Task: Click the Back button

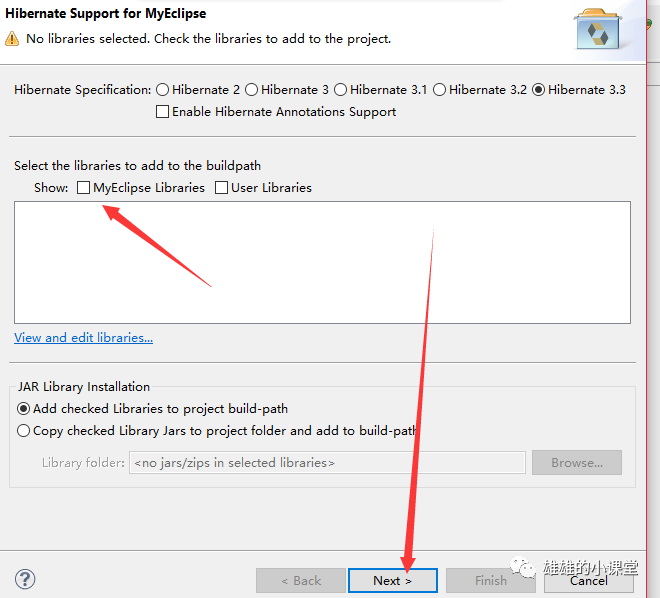Action: tap(301, 580)
